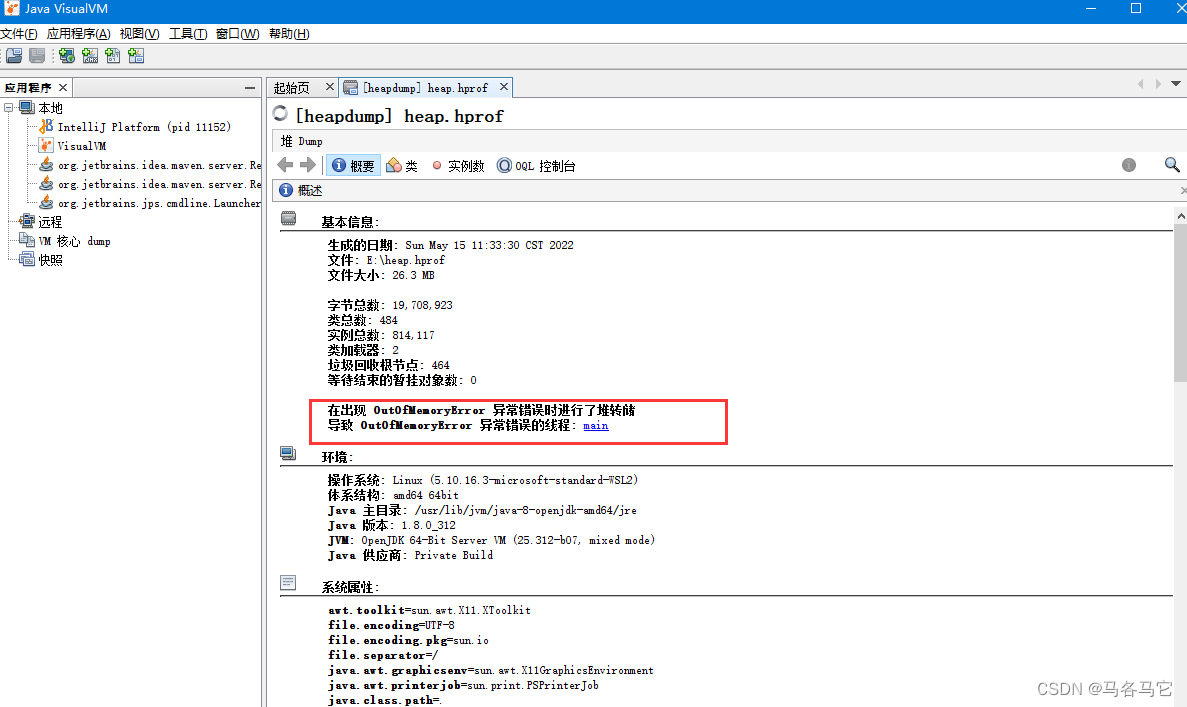
Task: Close the 起始页 tab
Action: 329,87
